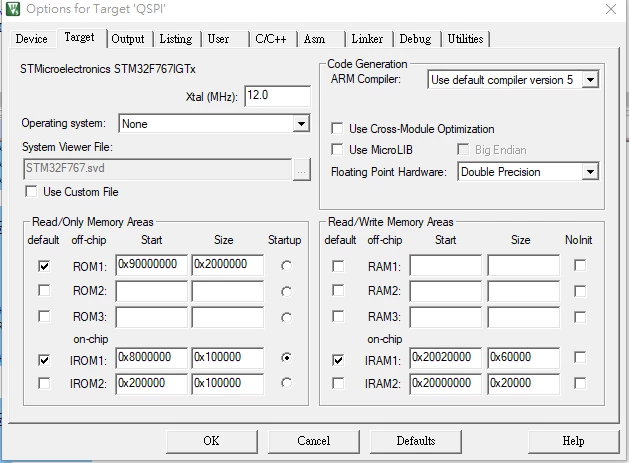The width and height of the screenshot is (629, 463).
Task: Browse for System Viewer File with ellipsis button
Action: point(302,170)
